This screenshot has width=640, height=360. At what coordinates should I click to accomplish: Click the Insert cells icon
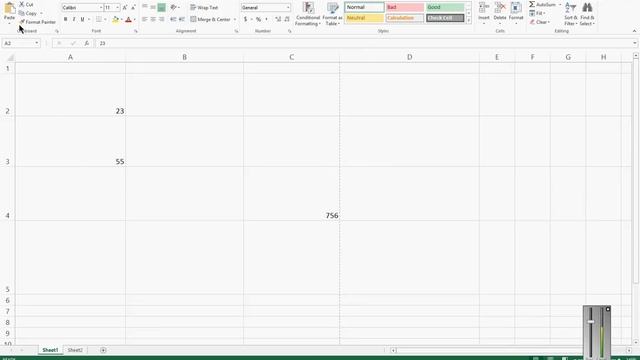(484, 8)
